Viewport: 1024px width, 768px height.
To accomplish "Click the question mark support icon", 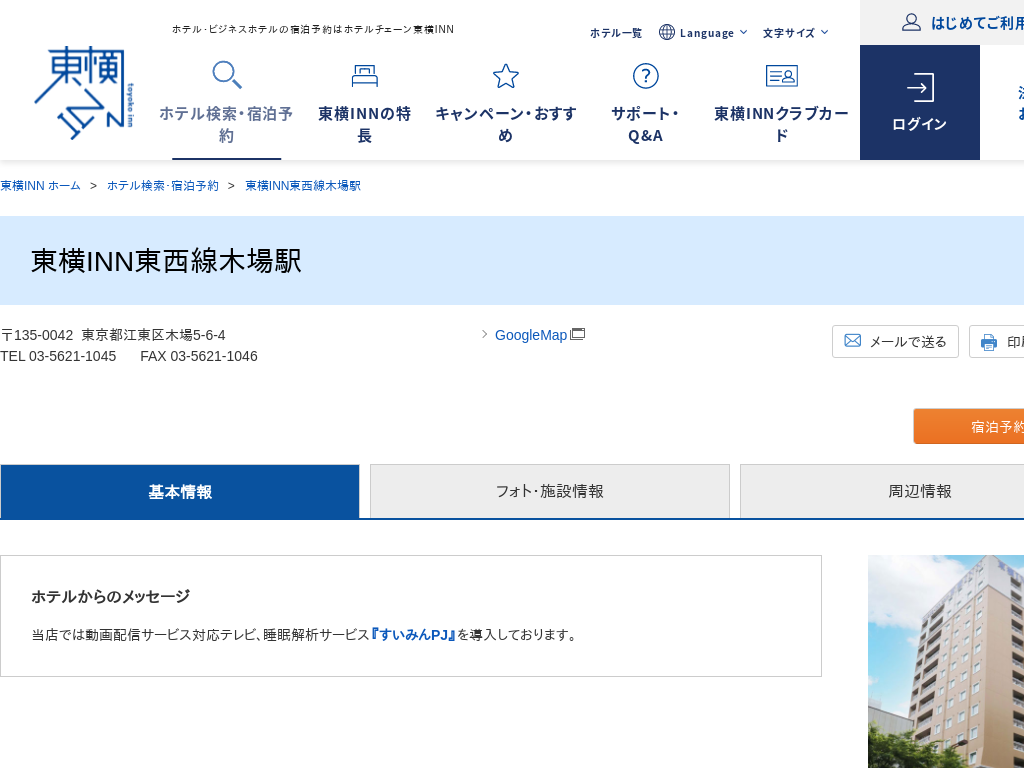I will [645, 76].
